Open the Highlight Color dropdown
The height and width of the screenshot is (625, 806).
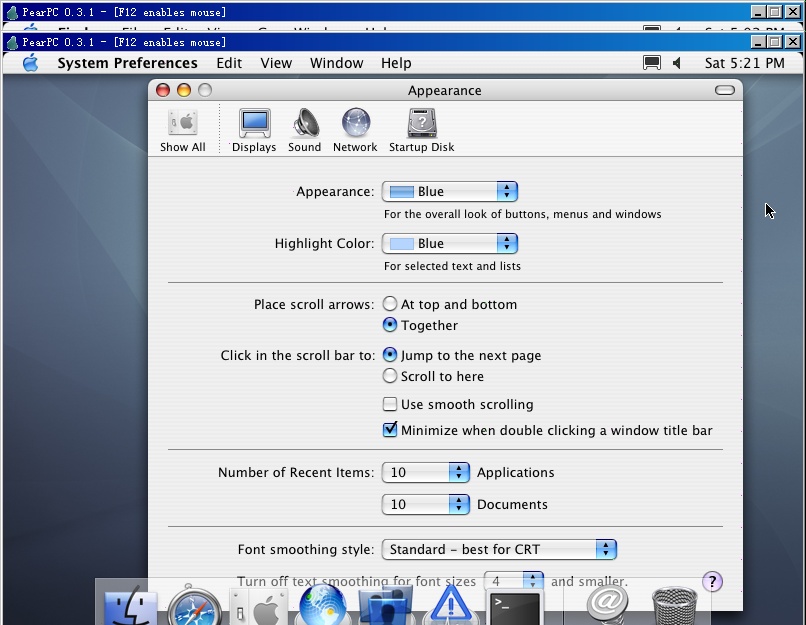click(x=450, y=244)
